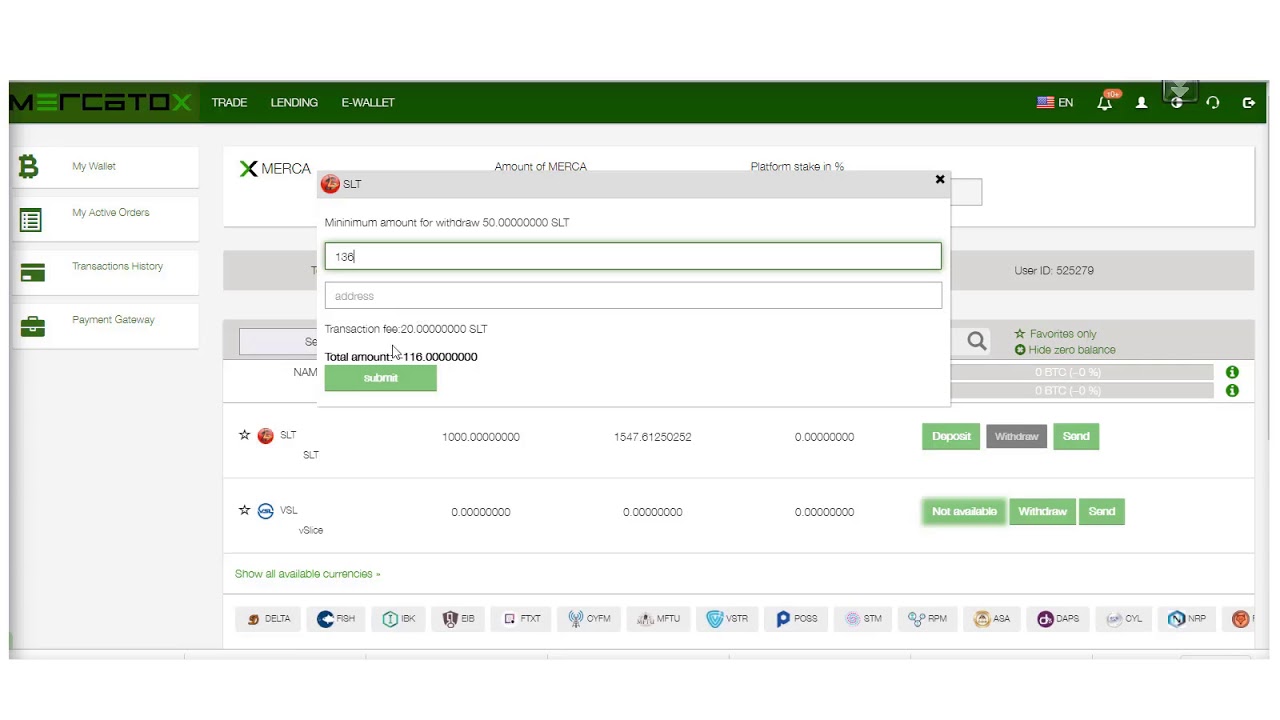Screen dimensions: 1280x720
Task: Click the withdraw amount field
Action: click(633, 257)
